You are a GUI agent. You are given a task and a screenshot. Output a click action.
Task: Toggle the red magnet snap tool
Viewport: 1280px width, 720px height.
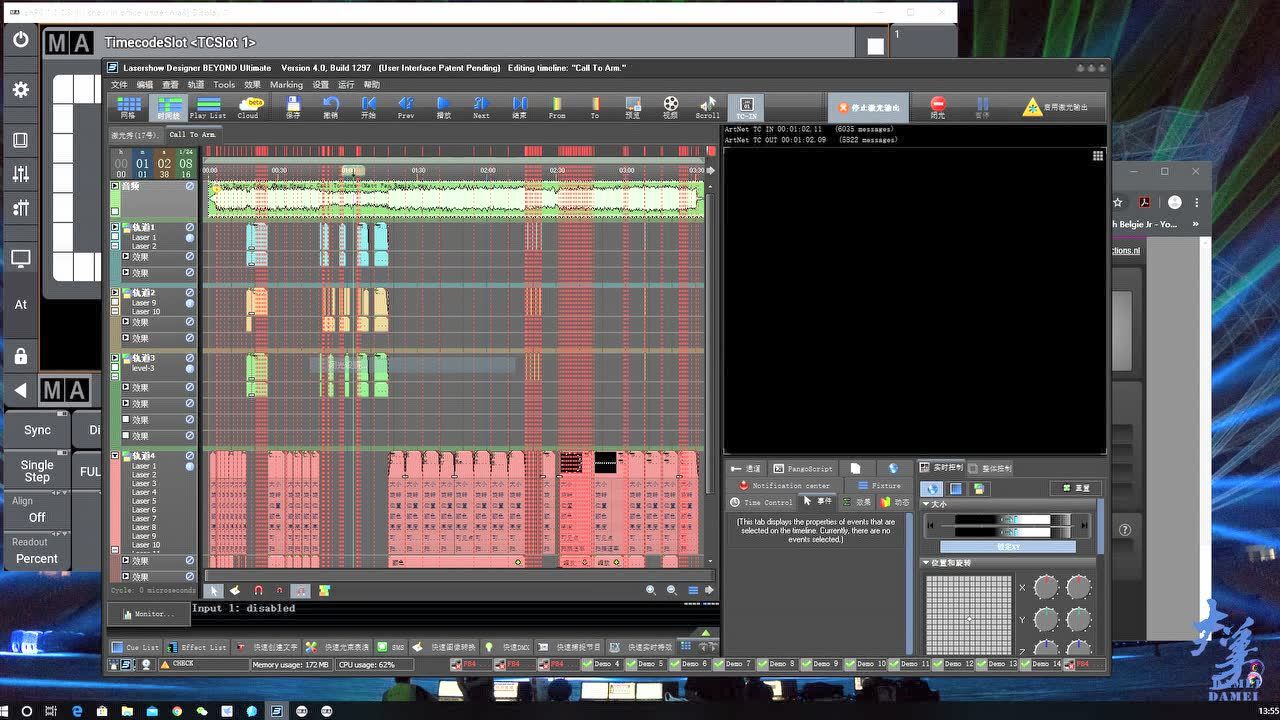[258, 591]
